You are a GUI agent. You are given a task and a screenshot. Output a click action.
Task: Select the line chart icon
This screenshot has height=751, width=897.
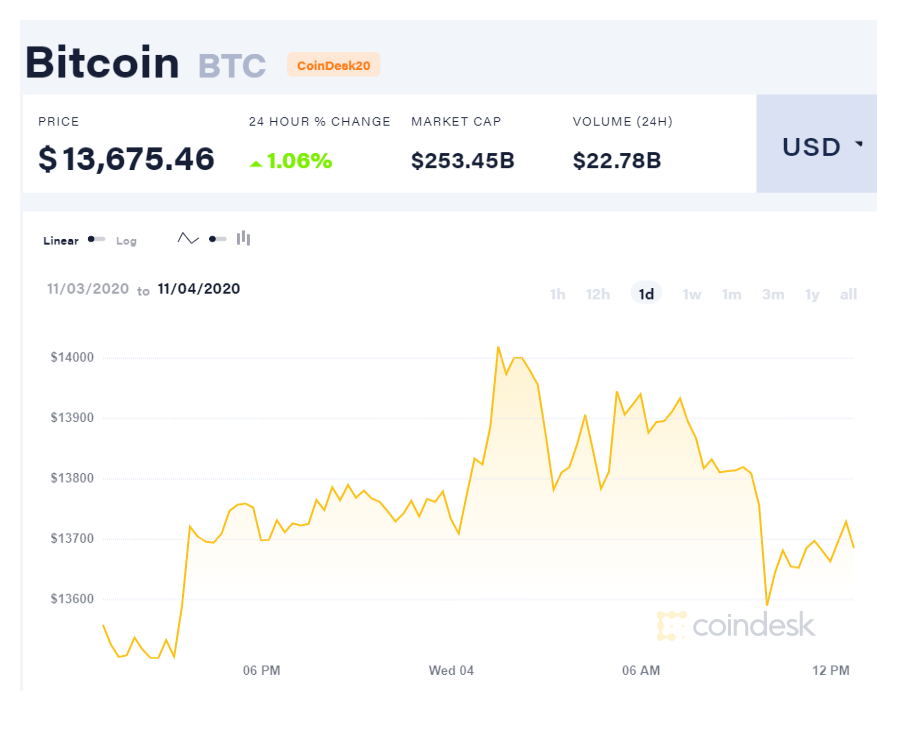(188, 239)
